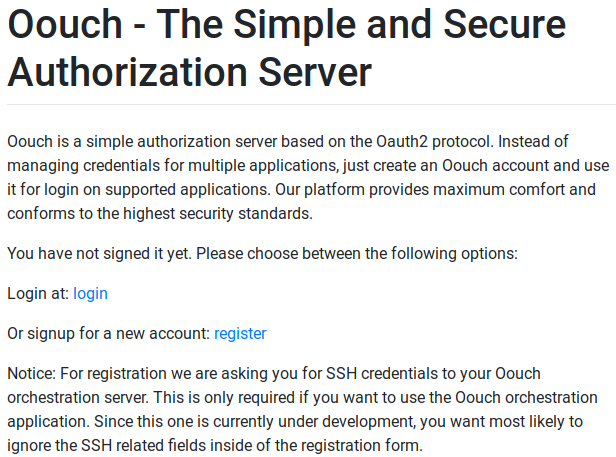Click the horizontal divider below the heading
This screenshot has width=616, height=457.
point(308,104)
